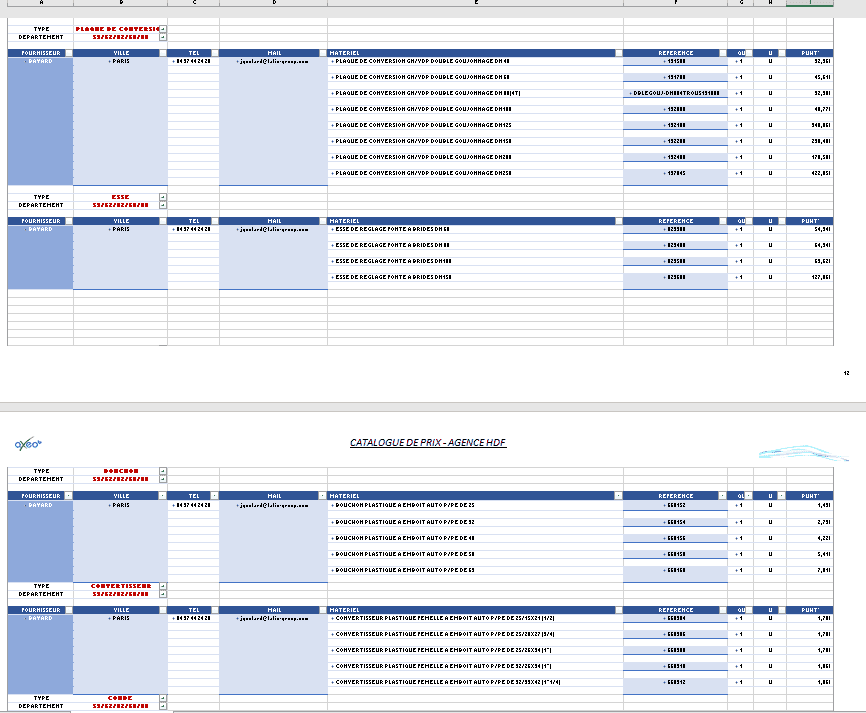The image size is (866, 713).
Task: Open the FOURNISSEUR filter button in the ESSE table
Action: 68,221
